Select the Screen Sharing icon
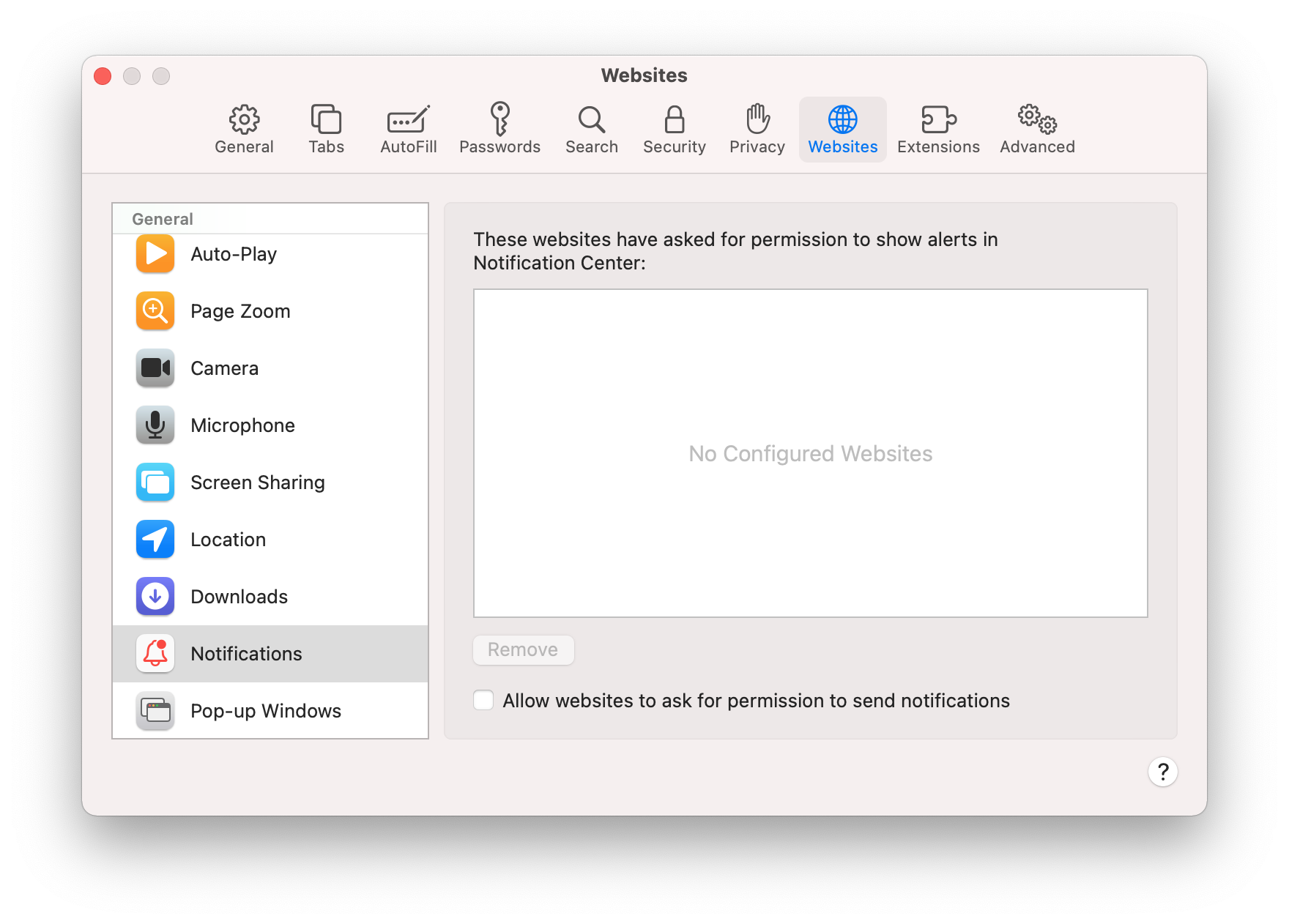Screen dimensions: 1289x924 pos(155,482)
